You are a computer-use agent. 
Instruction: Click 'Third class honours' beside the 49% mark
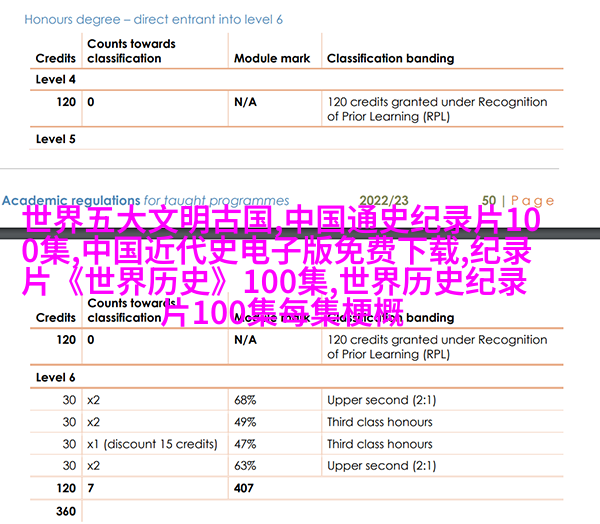(x=380, y=422)
